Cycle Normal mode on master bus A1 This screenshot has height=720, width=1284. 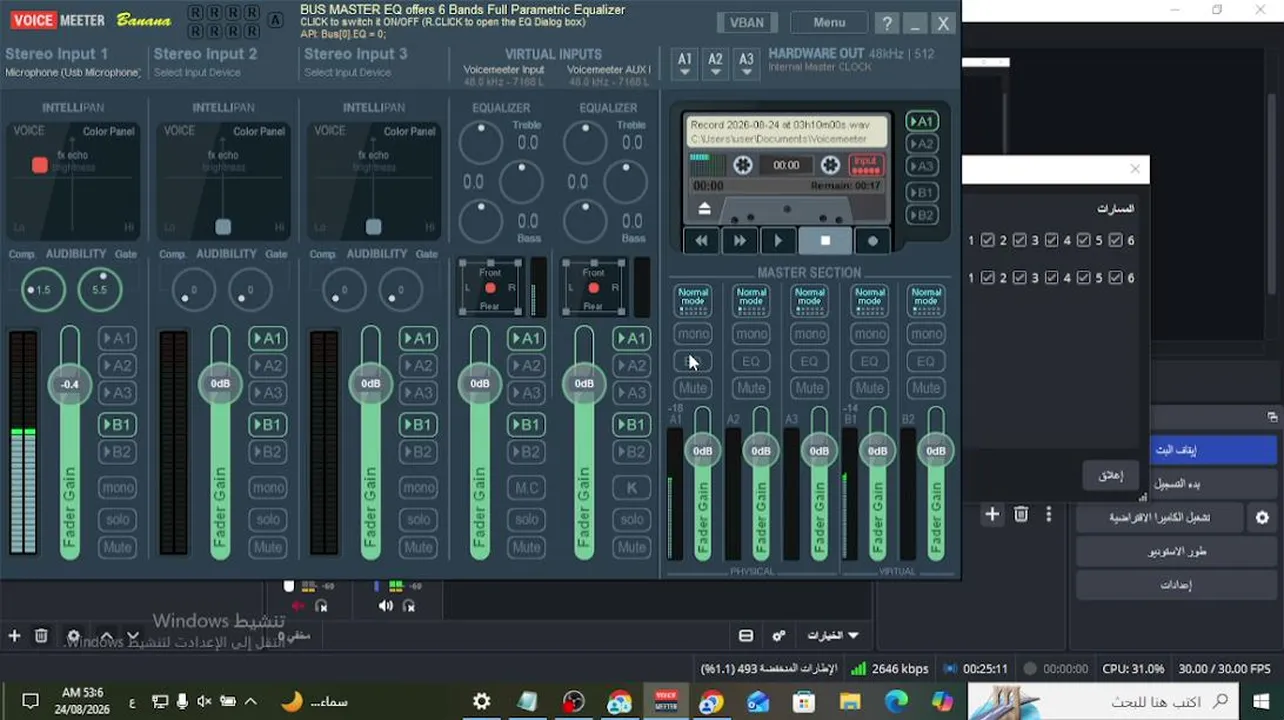coord(693,301)
